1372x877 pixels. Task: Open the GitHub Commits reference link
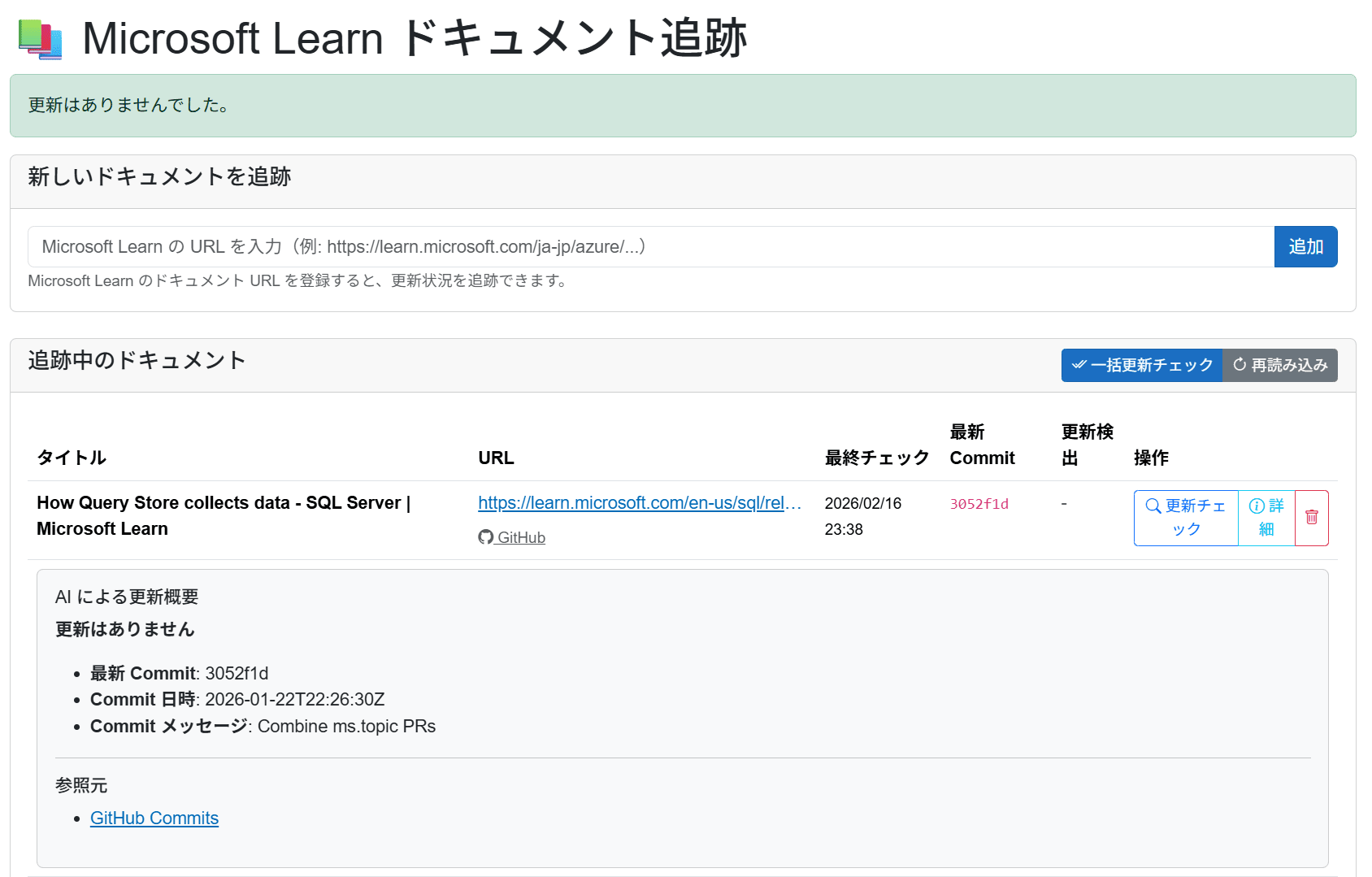click(154, 818)
